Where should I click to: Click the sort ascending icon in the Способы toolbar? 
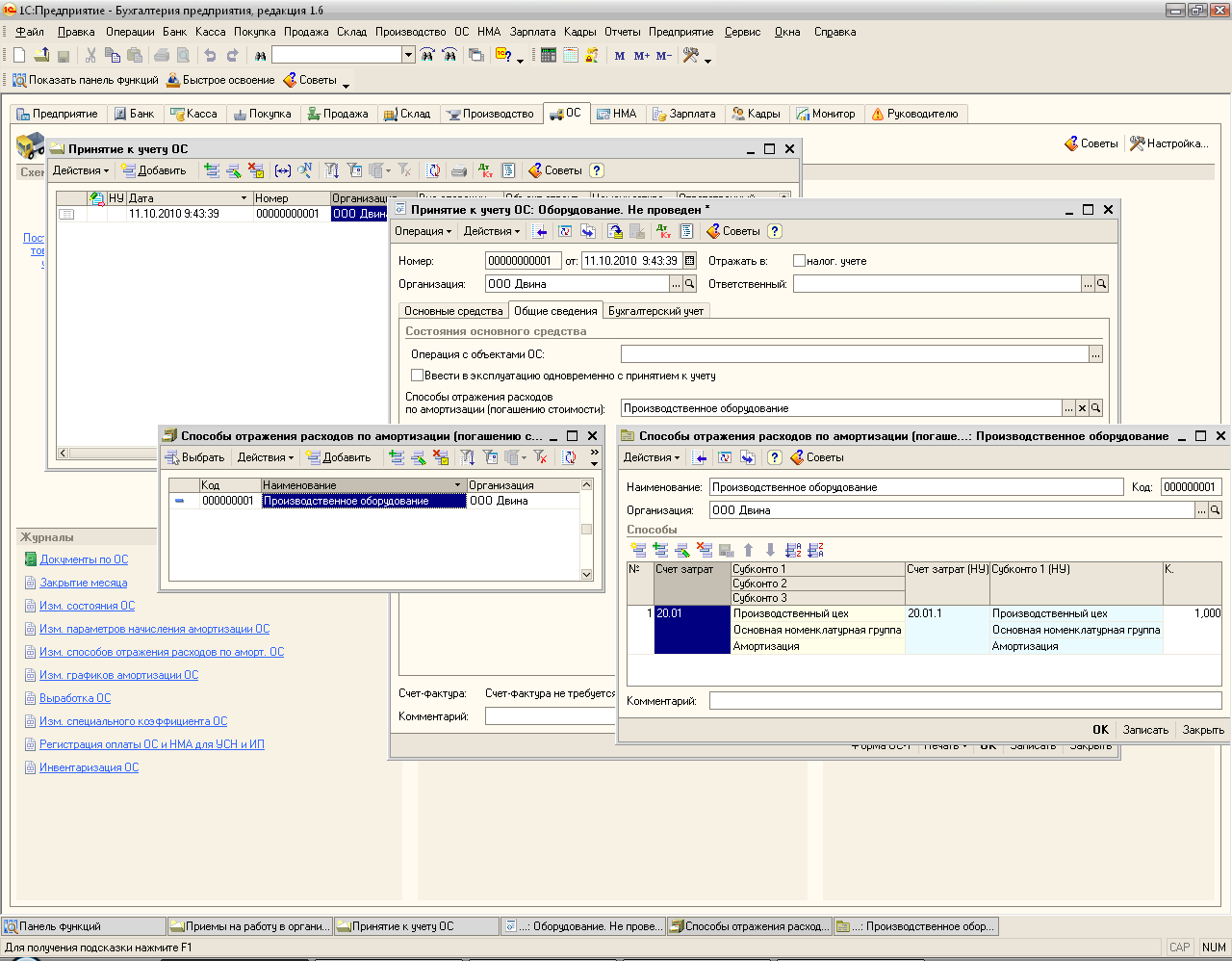coord(793,550)
